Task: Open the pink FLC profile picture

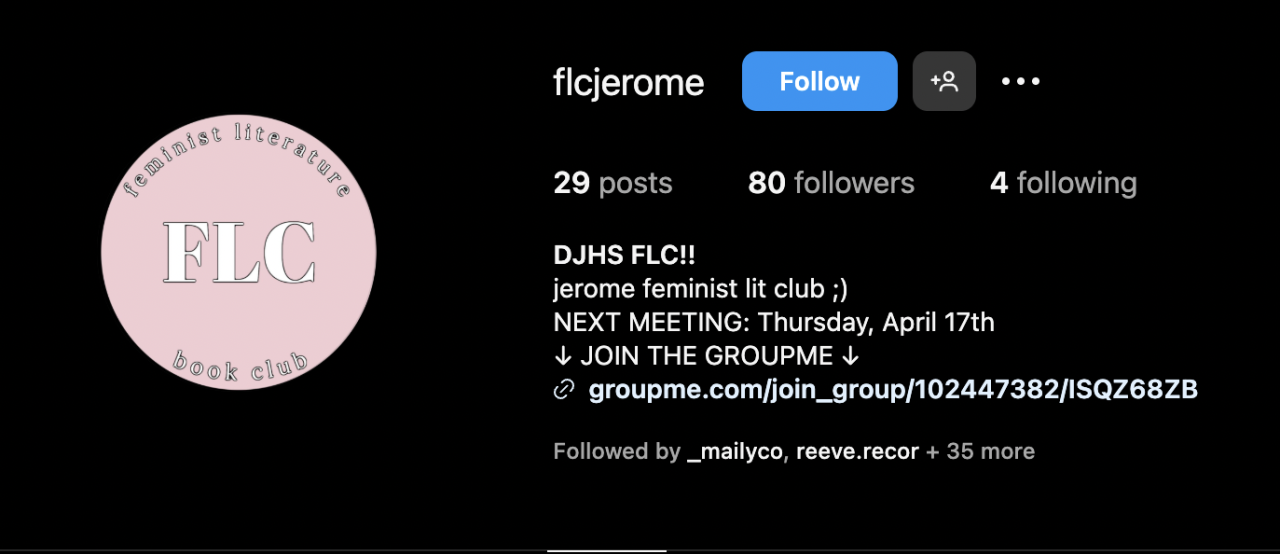Action: click(239, 252)
